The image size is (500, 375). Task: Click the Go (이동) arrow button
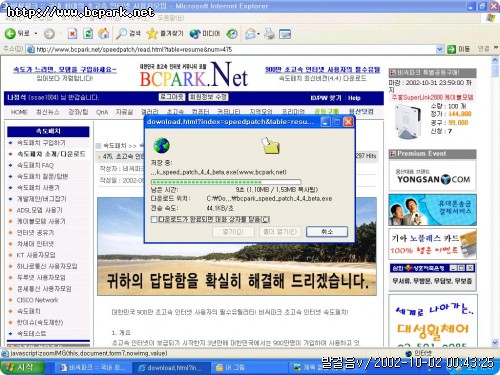pos(451,49)
